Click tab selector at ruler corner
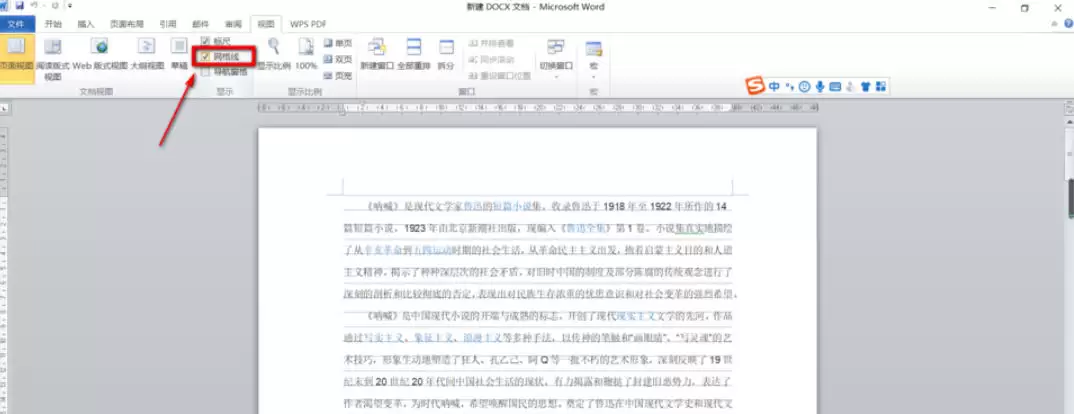The image size is (1074, 414). [x=4, y=108]
